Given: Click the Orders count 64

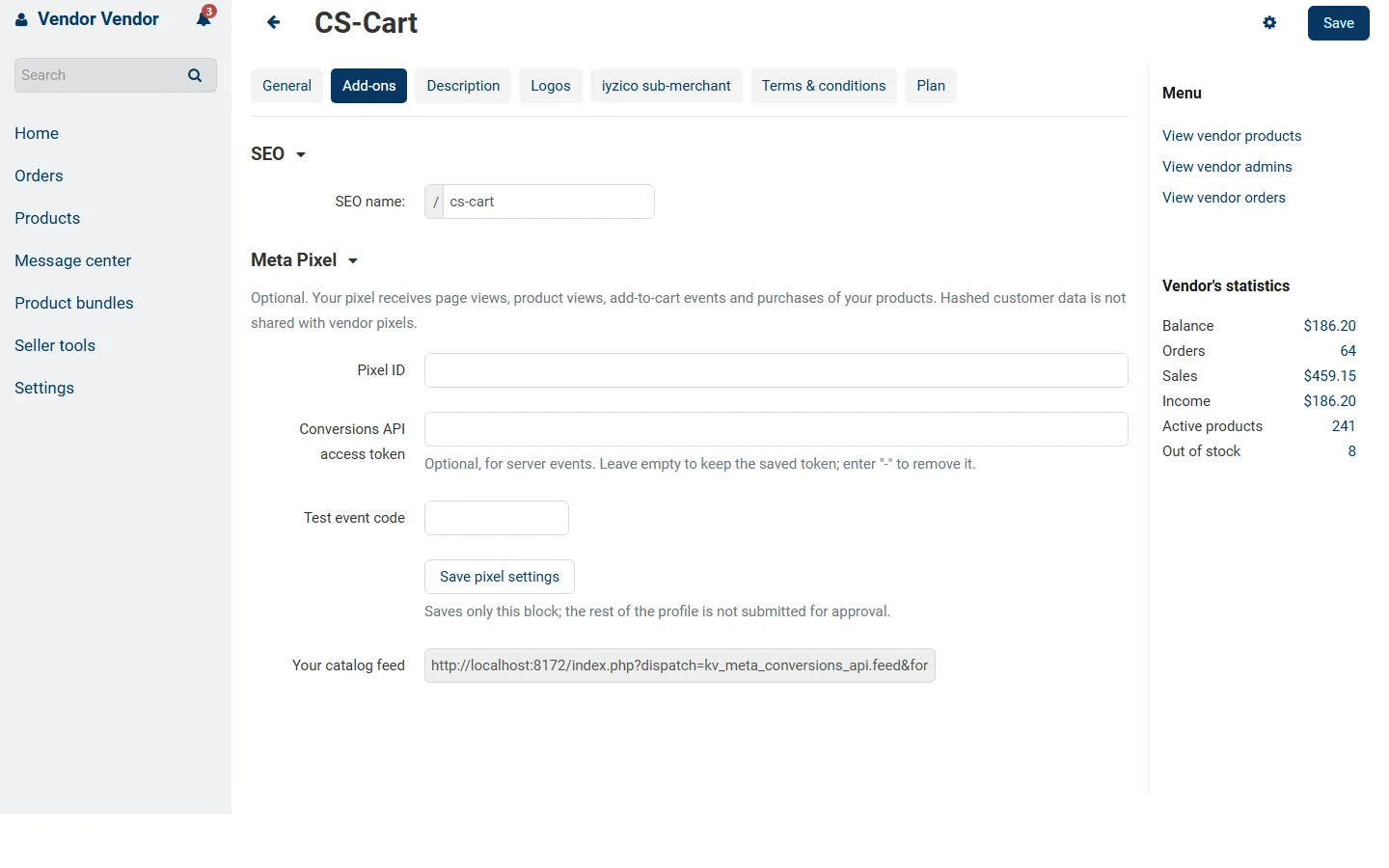Looking at the screenshot, I should (1348, 351).
